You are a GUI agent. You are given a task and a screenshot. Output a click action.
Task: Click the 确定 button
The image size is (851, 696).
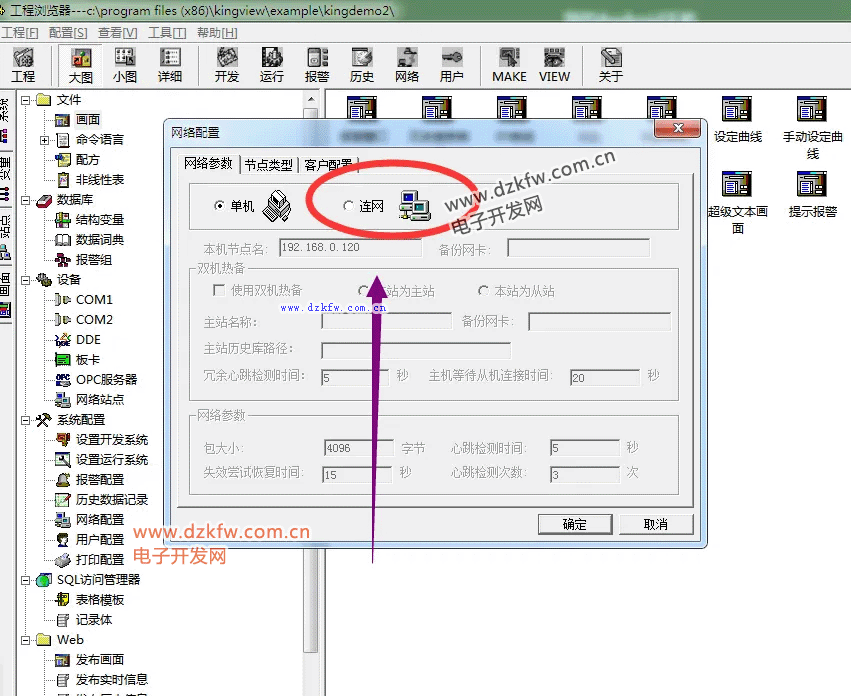574,524
